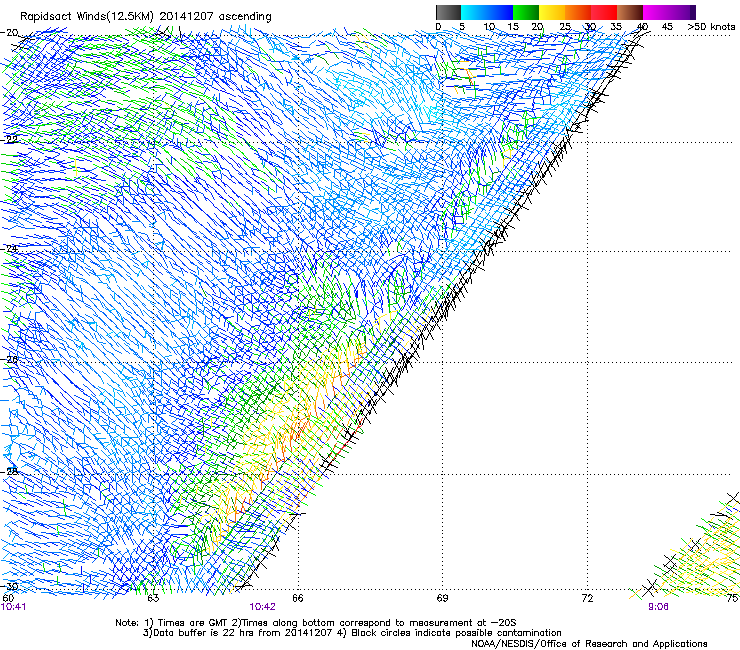Click the "Rapidsact Winds(12.5KM) 20141207 ascending" title

146,17
